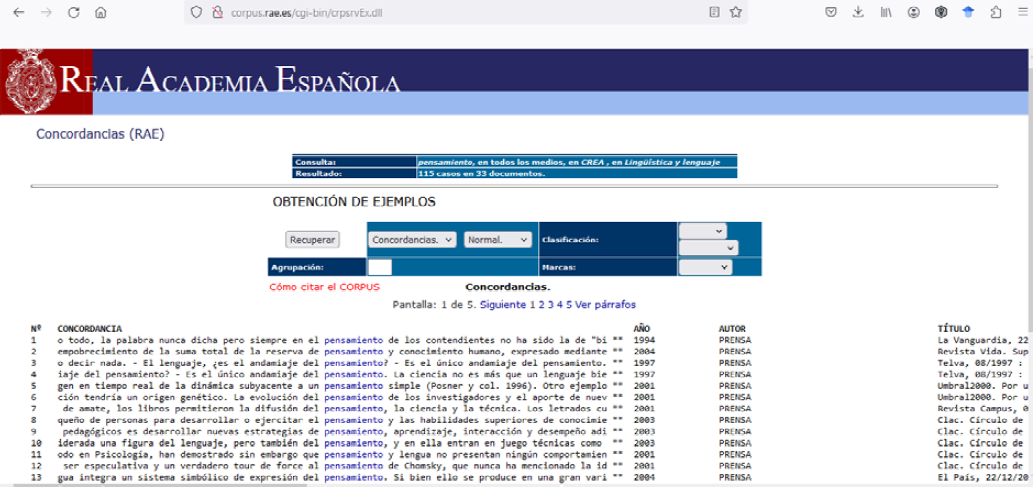Go to the Siguiente results page
The height and width of the screenshot is (488, 1034).
click(x=502, y=304)
